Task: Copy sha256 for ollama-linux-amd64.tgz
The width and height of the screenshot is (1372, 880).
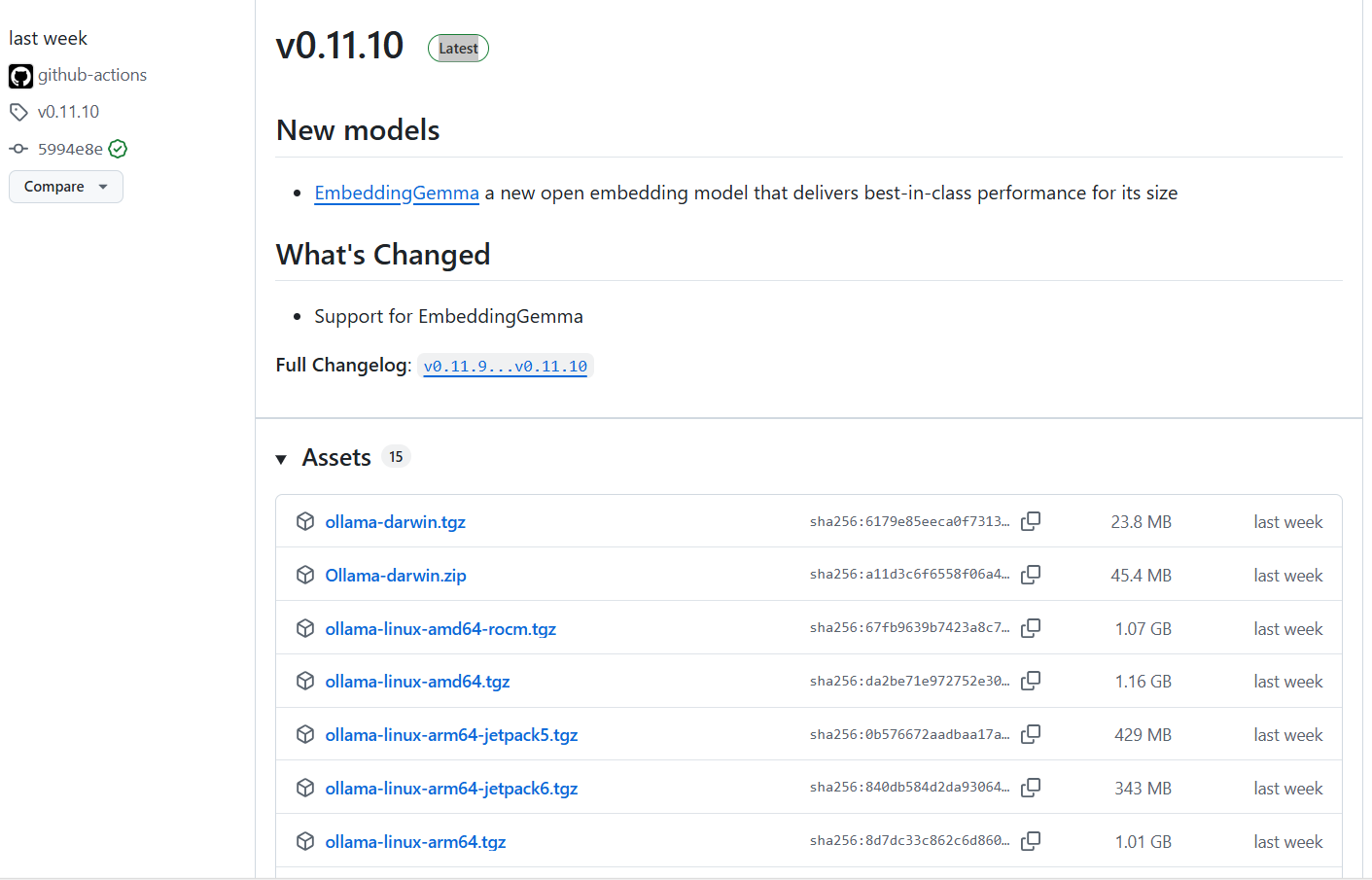Action: pos(1031,681)
